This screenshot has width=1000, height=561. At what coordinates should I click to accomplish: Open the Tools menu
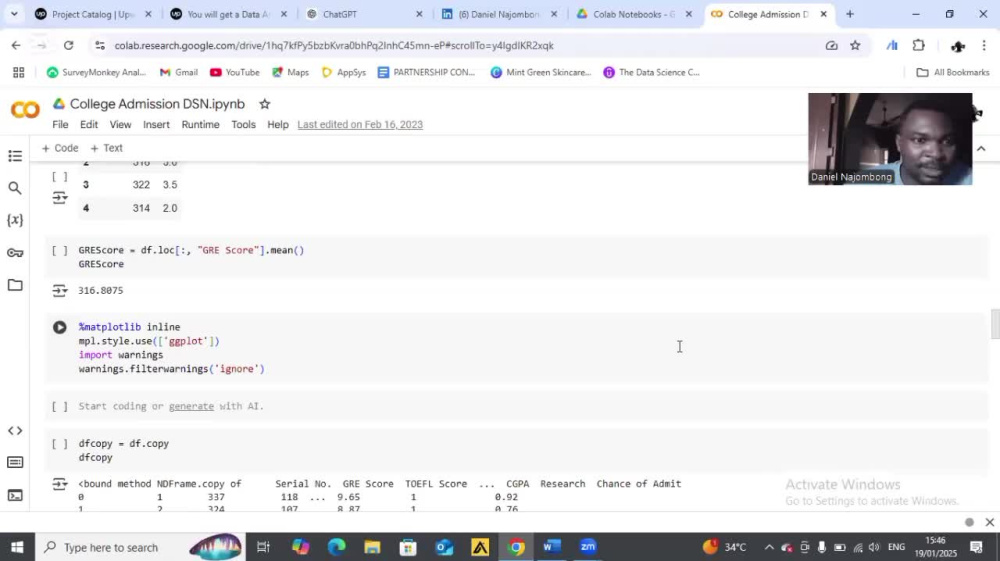point(243,124)
